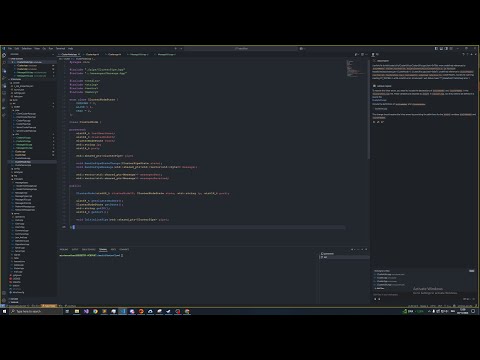Switch to the Problems panel tab
The height and width of the screenshot is (360, 480).
pyautogui.click(x=64, y=249)
